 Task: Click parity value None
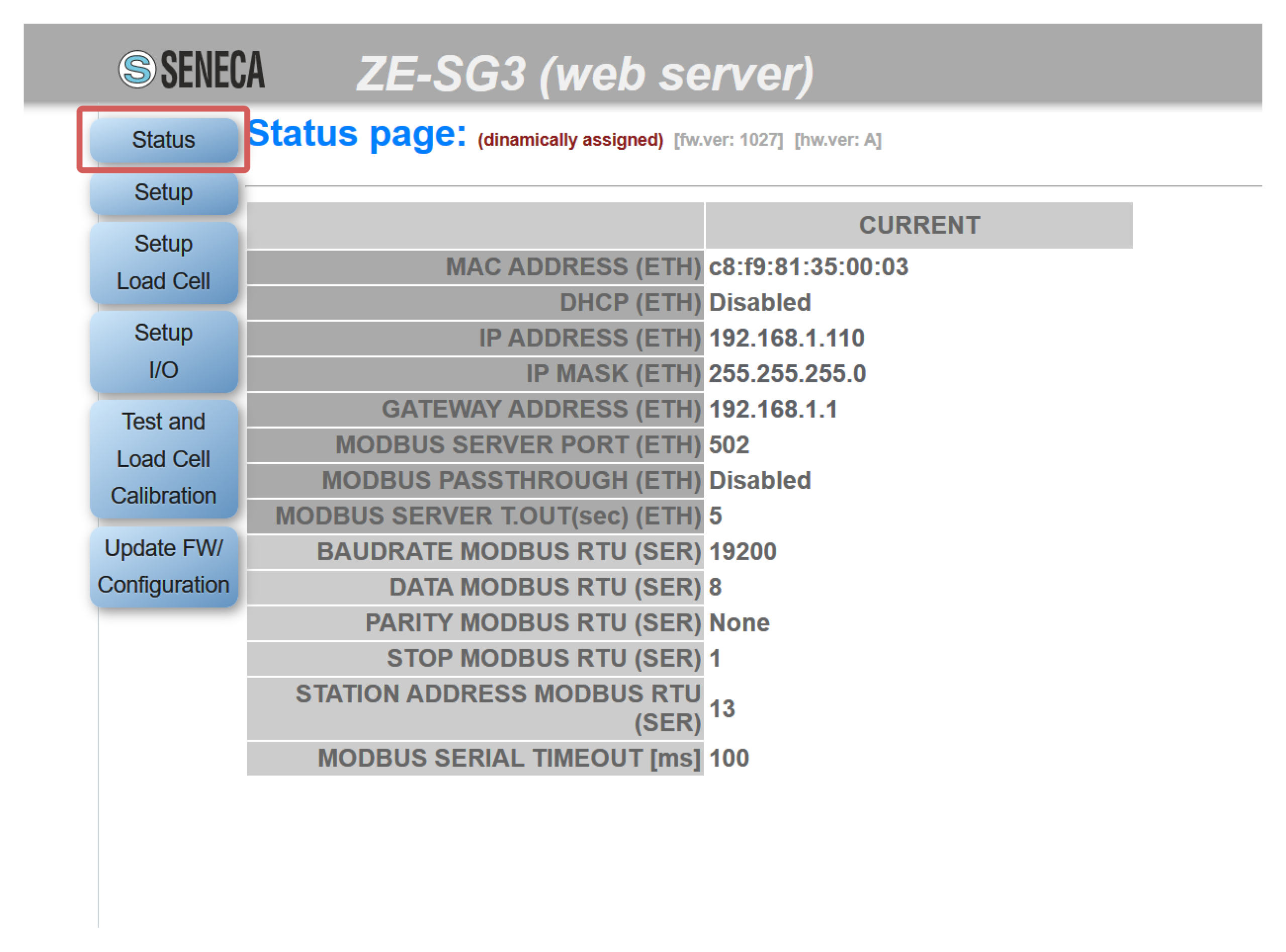[739, 623]
